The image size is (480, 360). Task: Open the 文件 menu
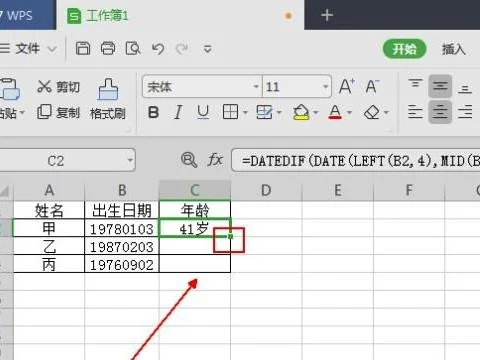28,49
